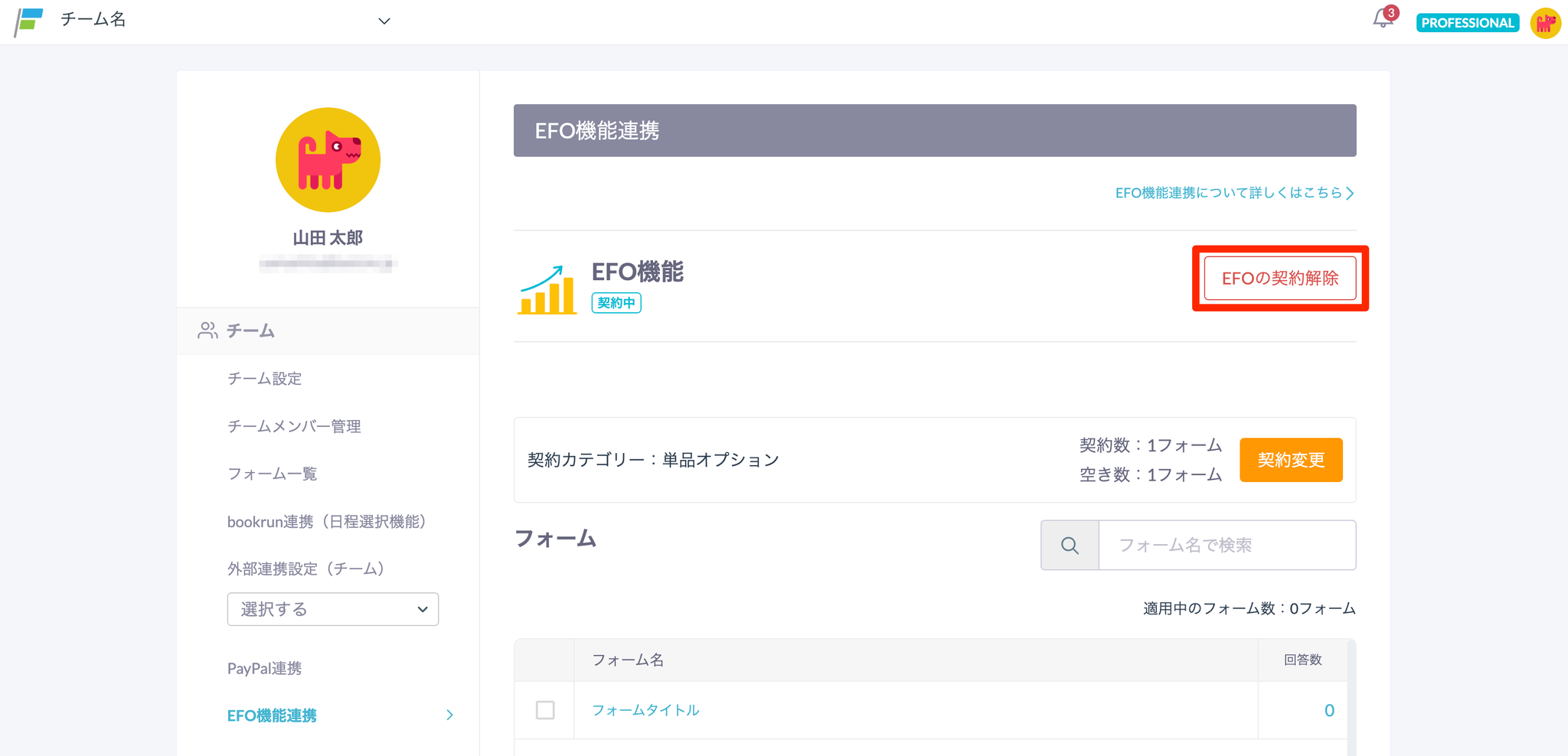
Task: Click the チーム people icon in sidebar
Action: click(x=207, y=331)
